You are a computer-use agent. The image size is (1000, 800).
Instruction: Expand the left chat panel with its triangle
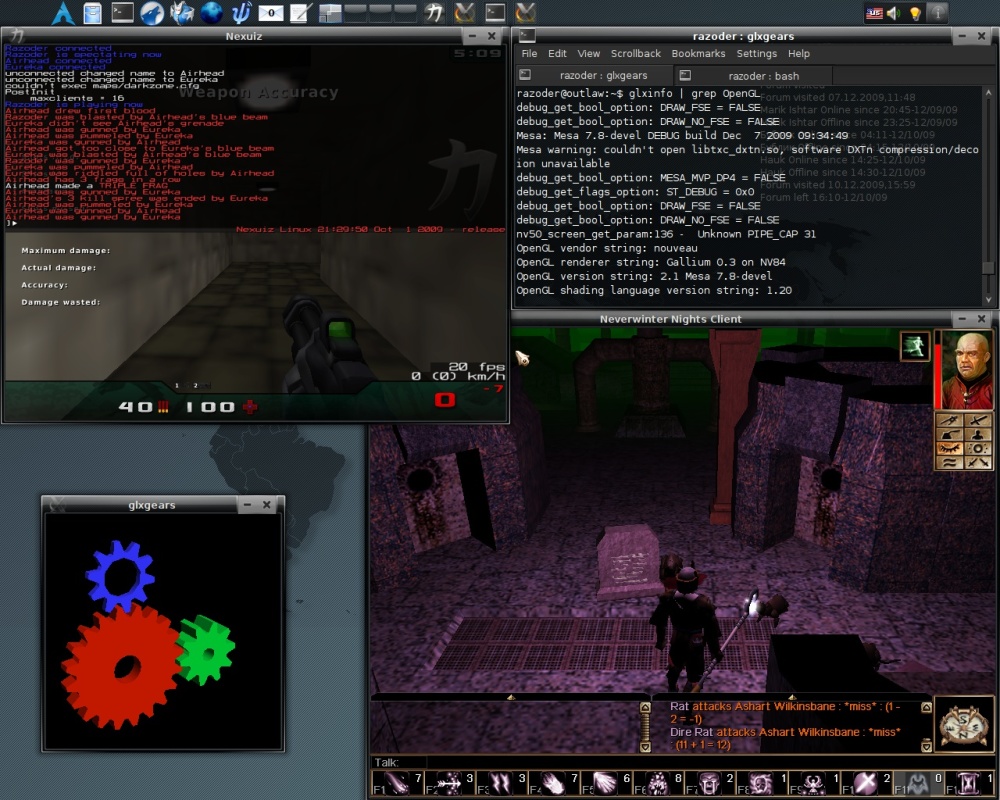tap(511, 697)
